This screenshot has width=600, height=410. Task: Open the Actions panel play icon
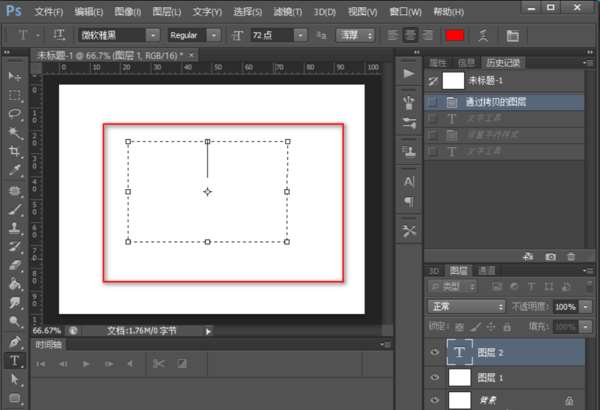coord(409,73)
